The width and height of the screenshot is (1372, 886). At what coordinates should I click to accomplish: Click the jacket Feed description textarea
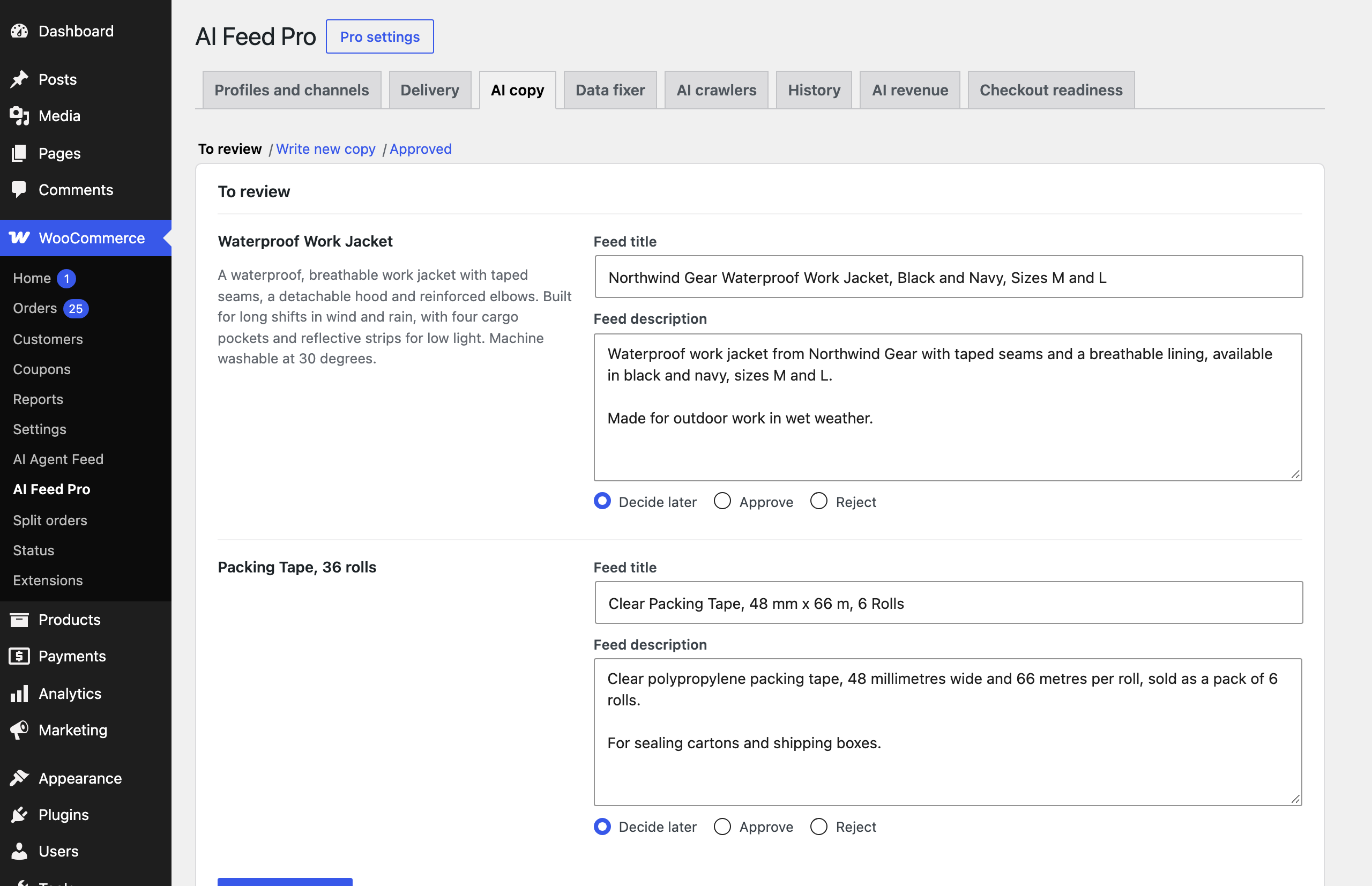click(x=948, y=407)
